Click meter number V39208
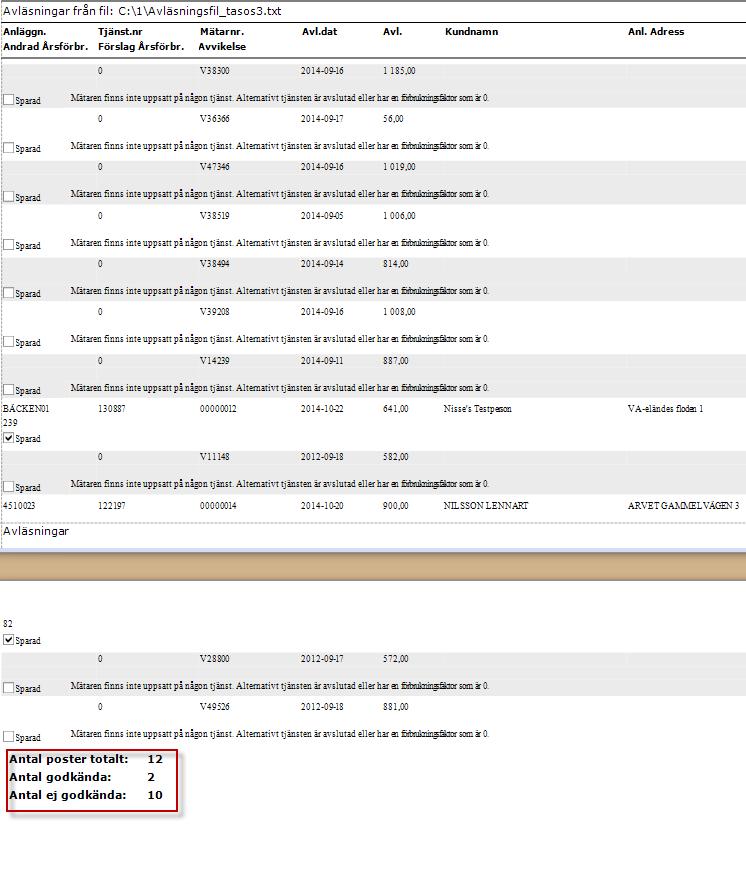Viewport: 746px width, 885px height. (214, 312)
